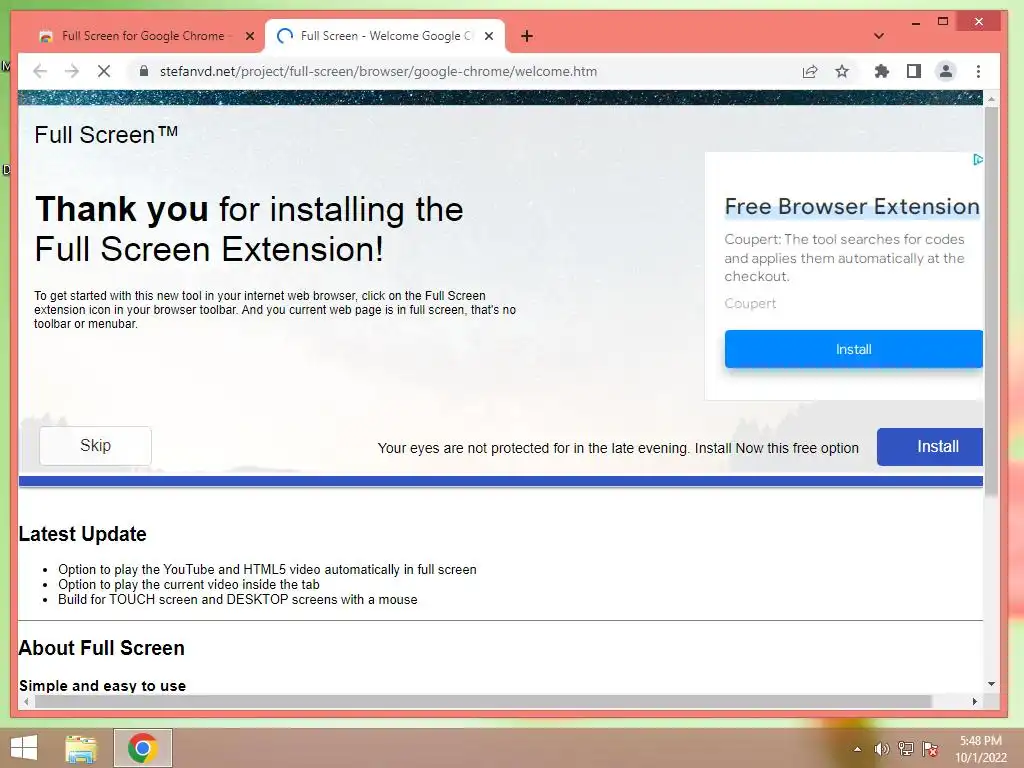1024x768 pixels.
Task: Click the horizontal scrollbar thumb
Action: [483, 701]
